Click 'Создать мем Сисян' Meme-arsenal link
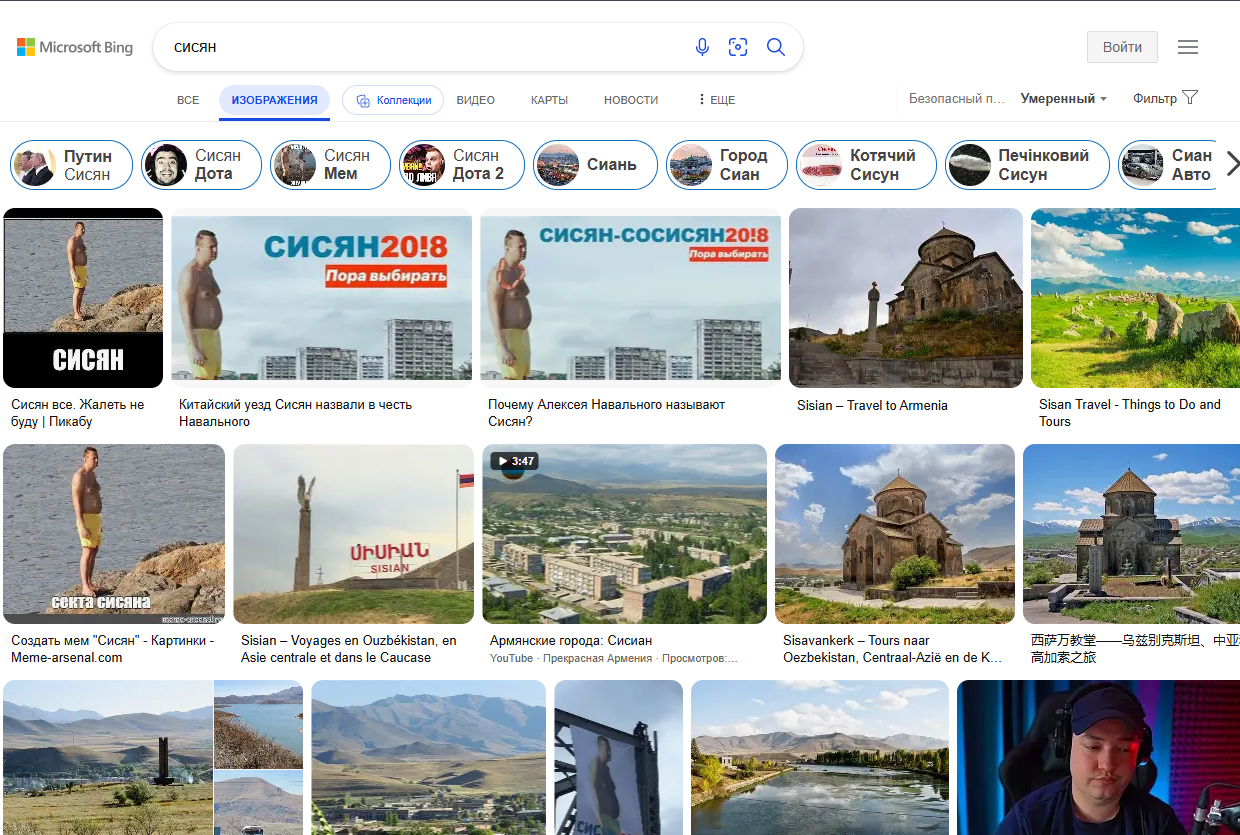Screen dimensions: 1240x835 pos(112,649)
